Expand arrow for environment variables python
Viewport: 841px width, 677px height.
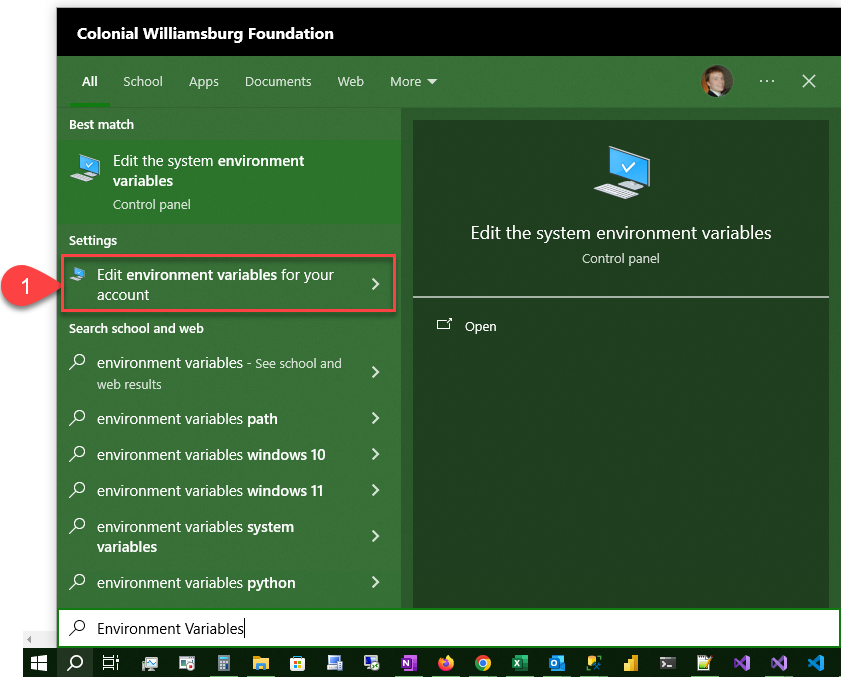(x=375, y=582)
